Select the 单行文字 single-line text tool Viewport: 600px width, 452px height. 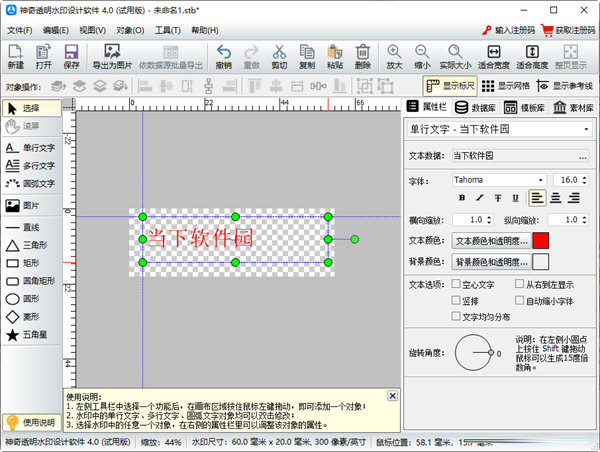click(32, 148)
